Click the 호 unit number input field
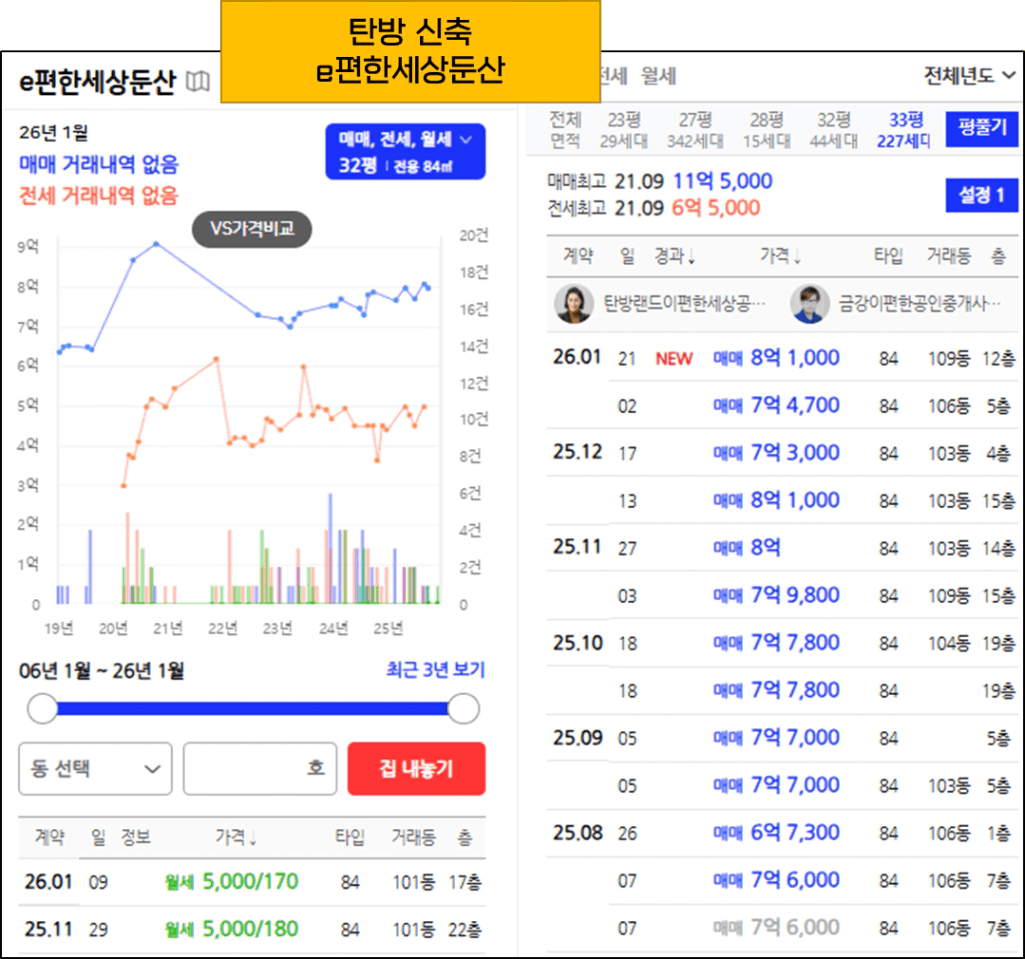The image size is (1025, 959). click(259, 769)
